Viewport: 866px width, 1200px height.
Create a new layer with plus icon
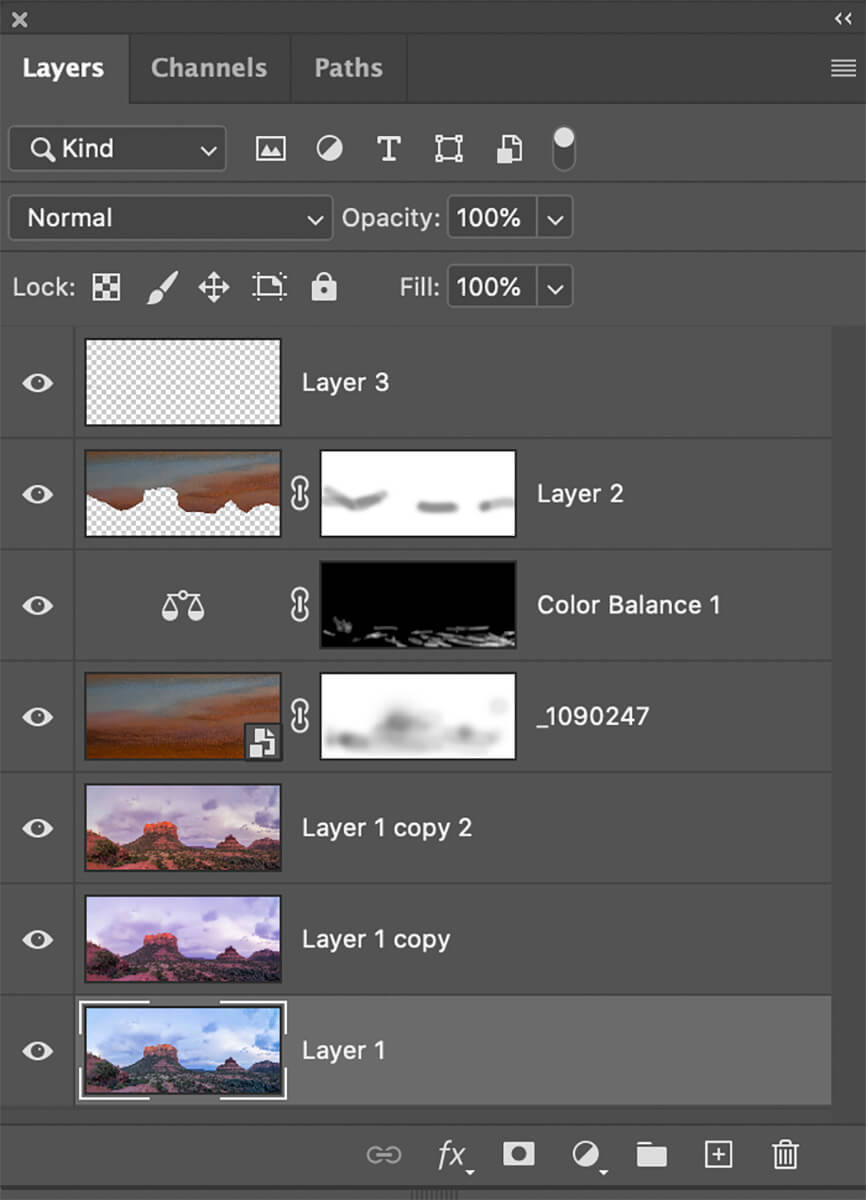[x=718, y=1154]
